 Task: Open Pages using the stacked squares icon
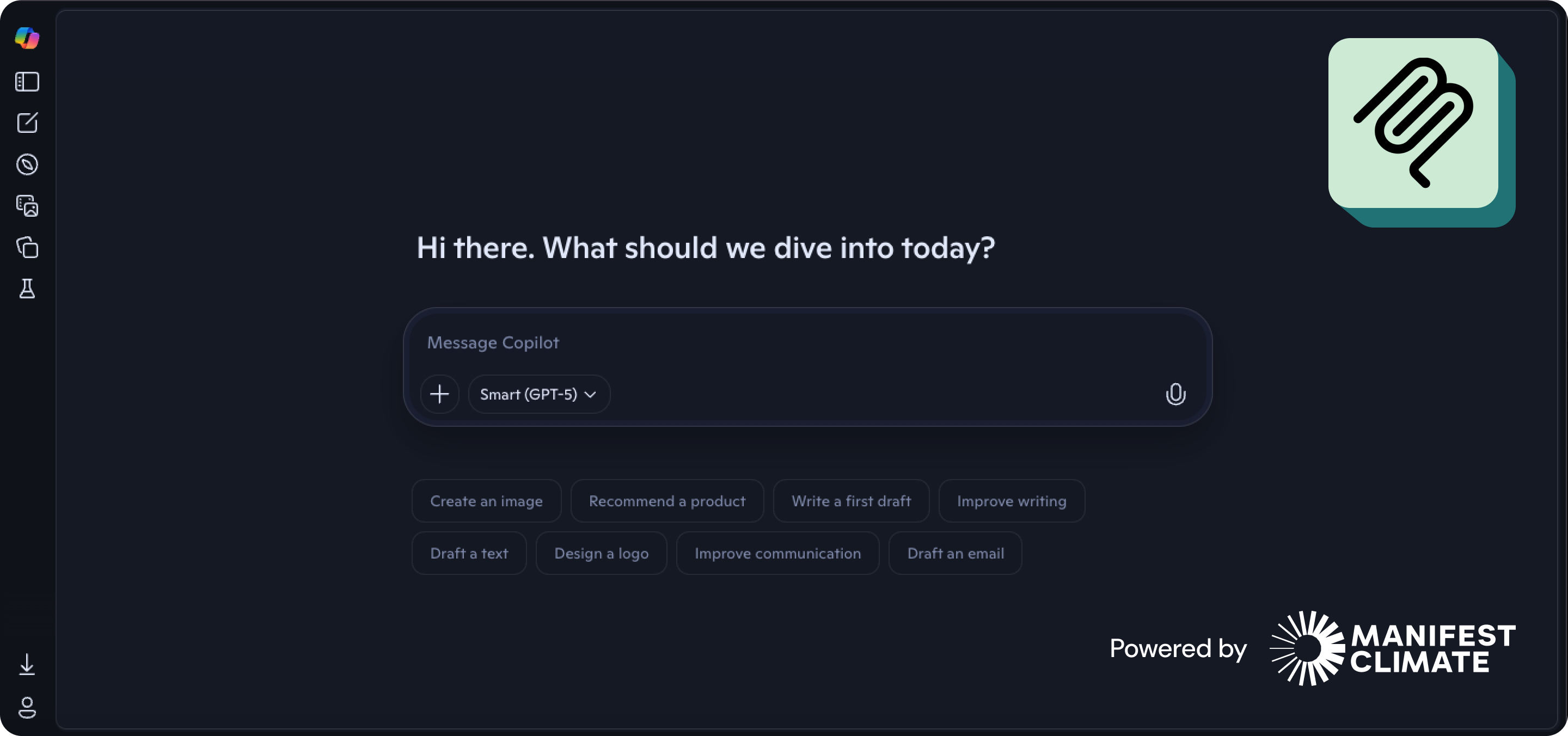(27, 248)
